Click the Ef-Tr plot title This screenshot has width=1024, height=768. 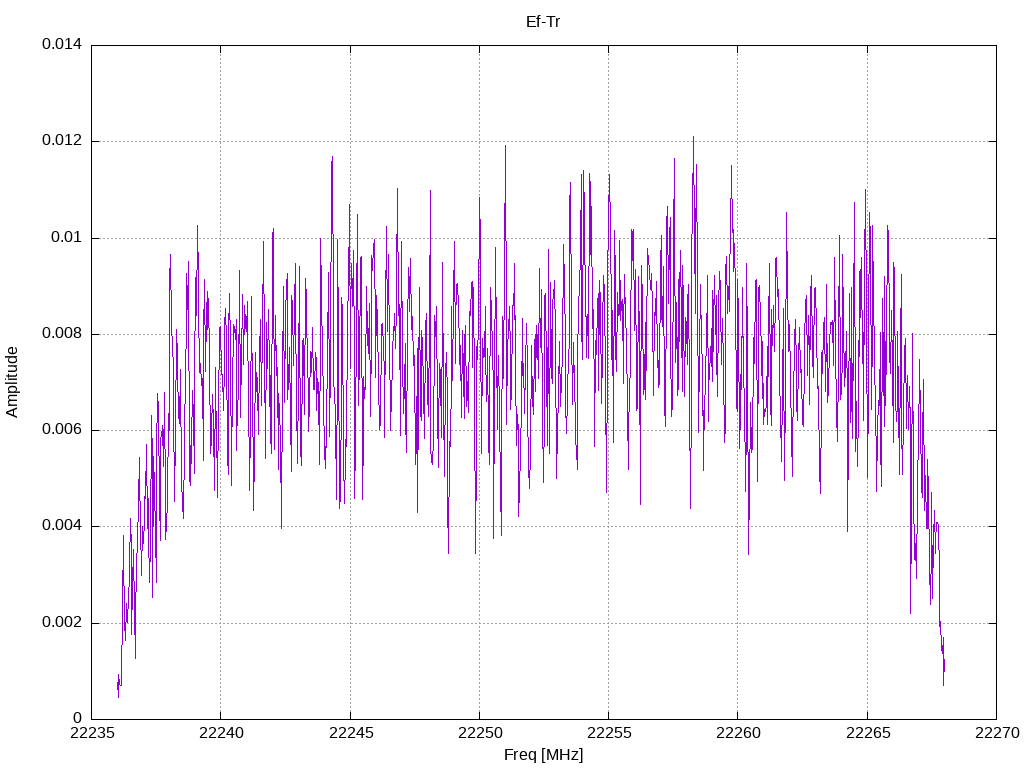[543, 22]
